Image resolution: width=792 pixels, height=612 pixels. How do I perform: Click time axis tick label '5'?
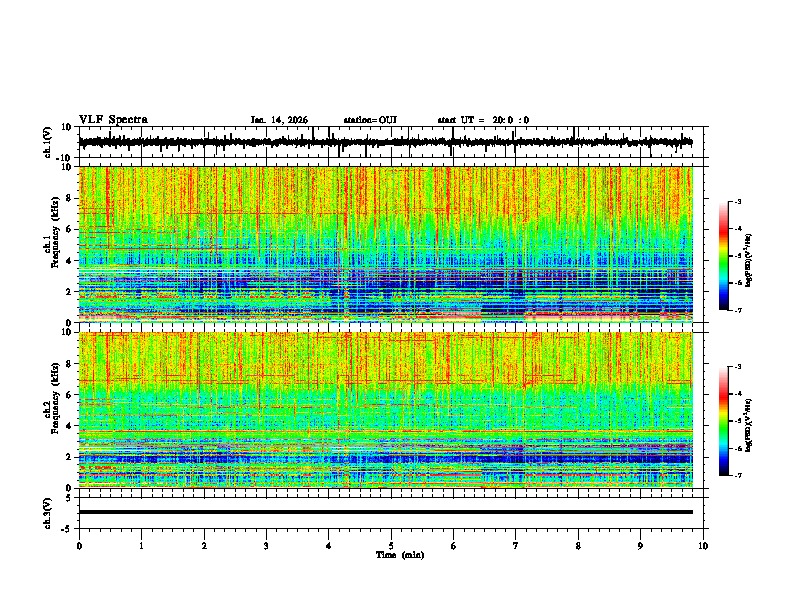coord(391,546)
